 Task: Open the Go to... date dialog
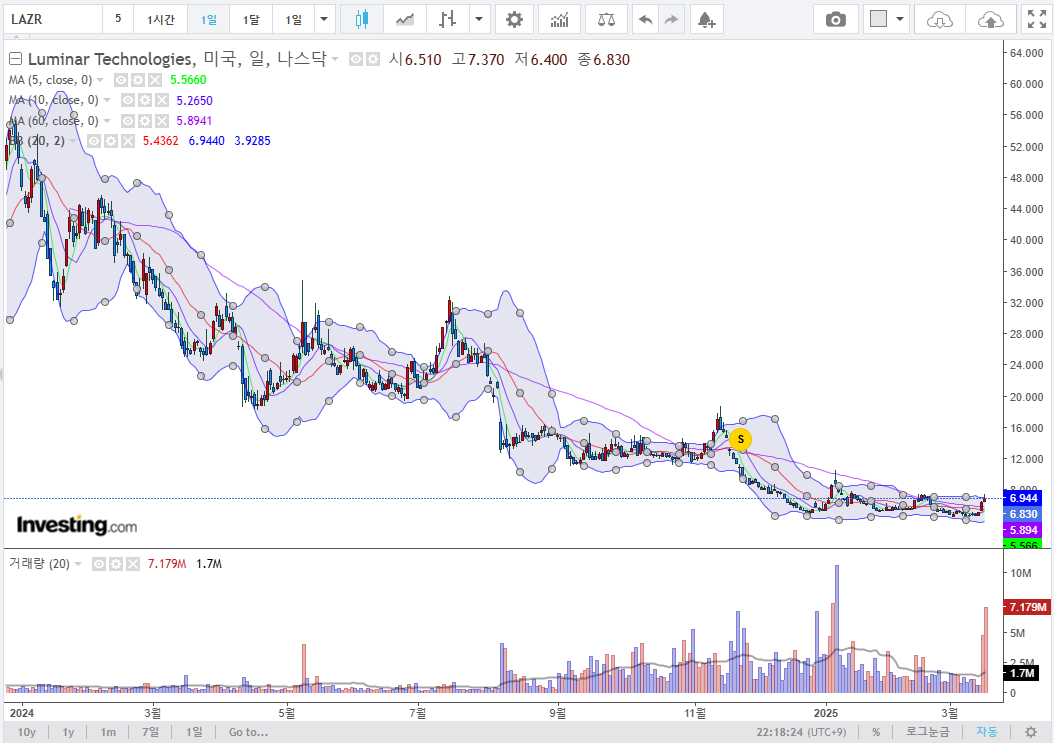[248, 732]
